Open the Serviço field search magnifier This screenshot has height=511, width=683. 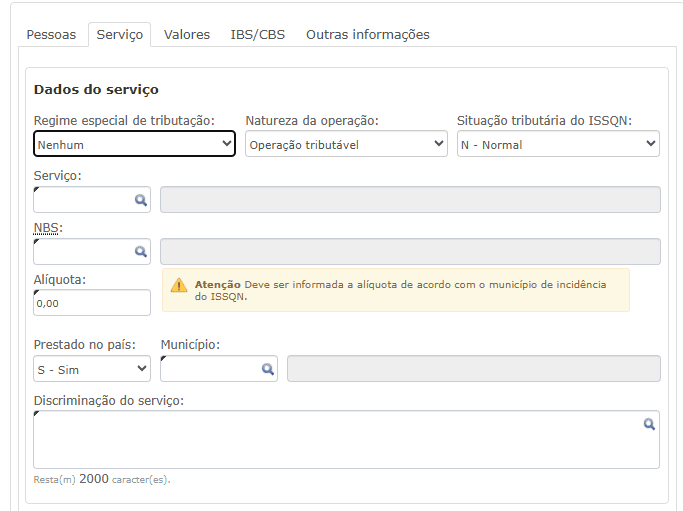click(141, 200)
